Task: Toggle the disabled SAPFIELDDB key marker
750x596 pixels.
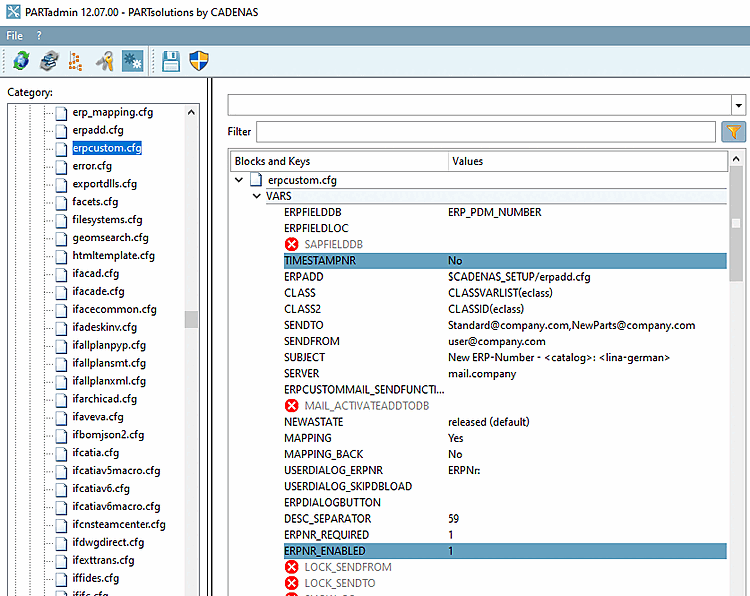Action: pos(292,244)
